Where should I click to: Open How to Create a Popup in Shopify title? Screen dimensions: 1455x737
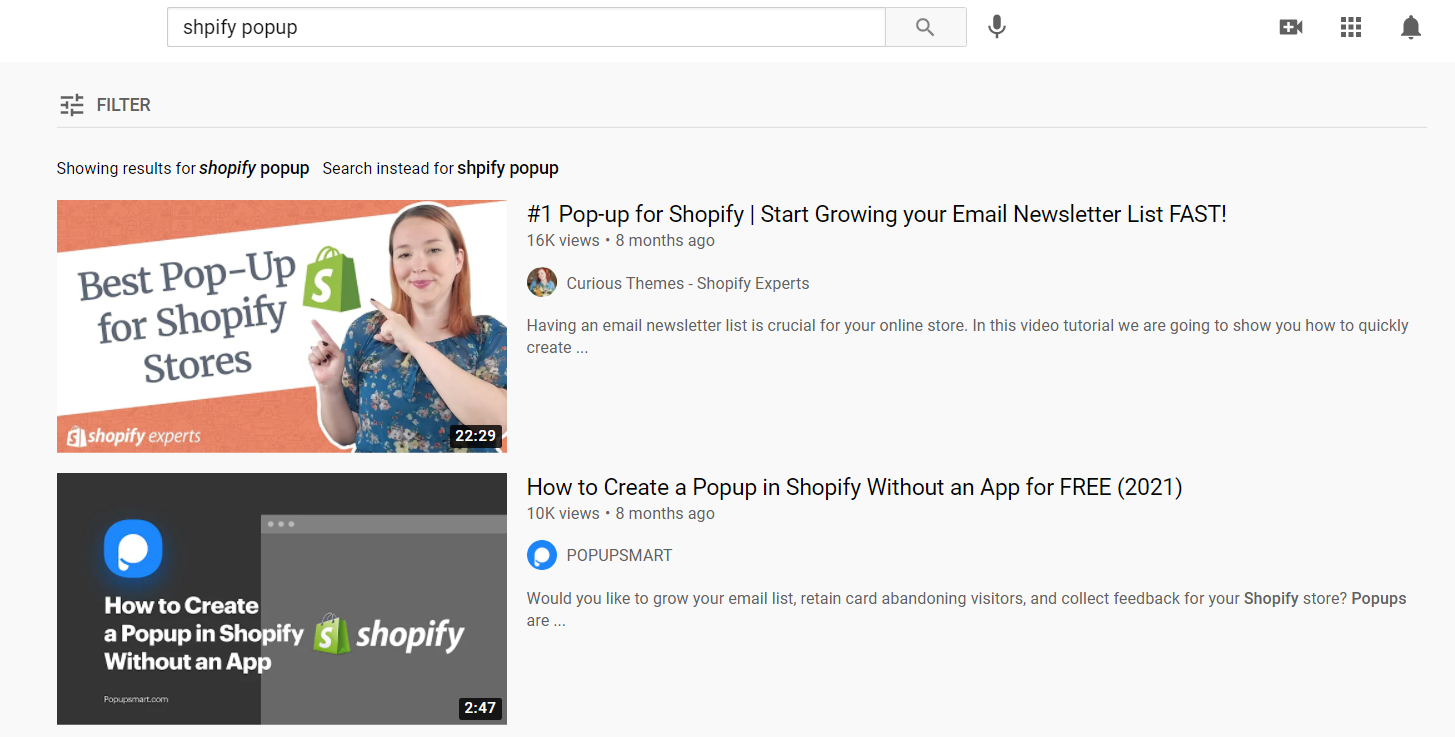(x=854, y=487)
